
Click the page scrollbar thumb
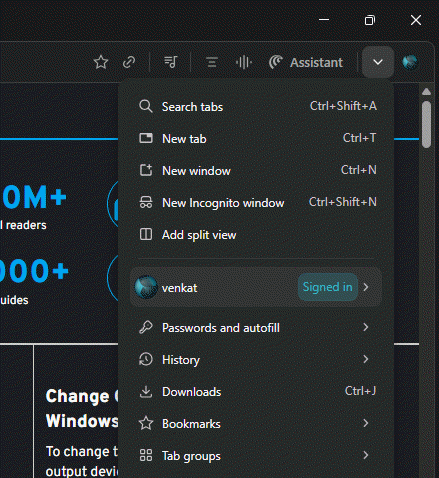pyautogui.click(x=426, y=124)
